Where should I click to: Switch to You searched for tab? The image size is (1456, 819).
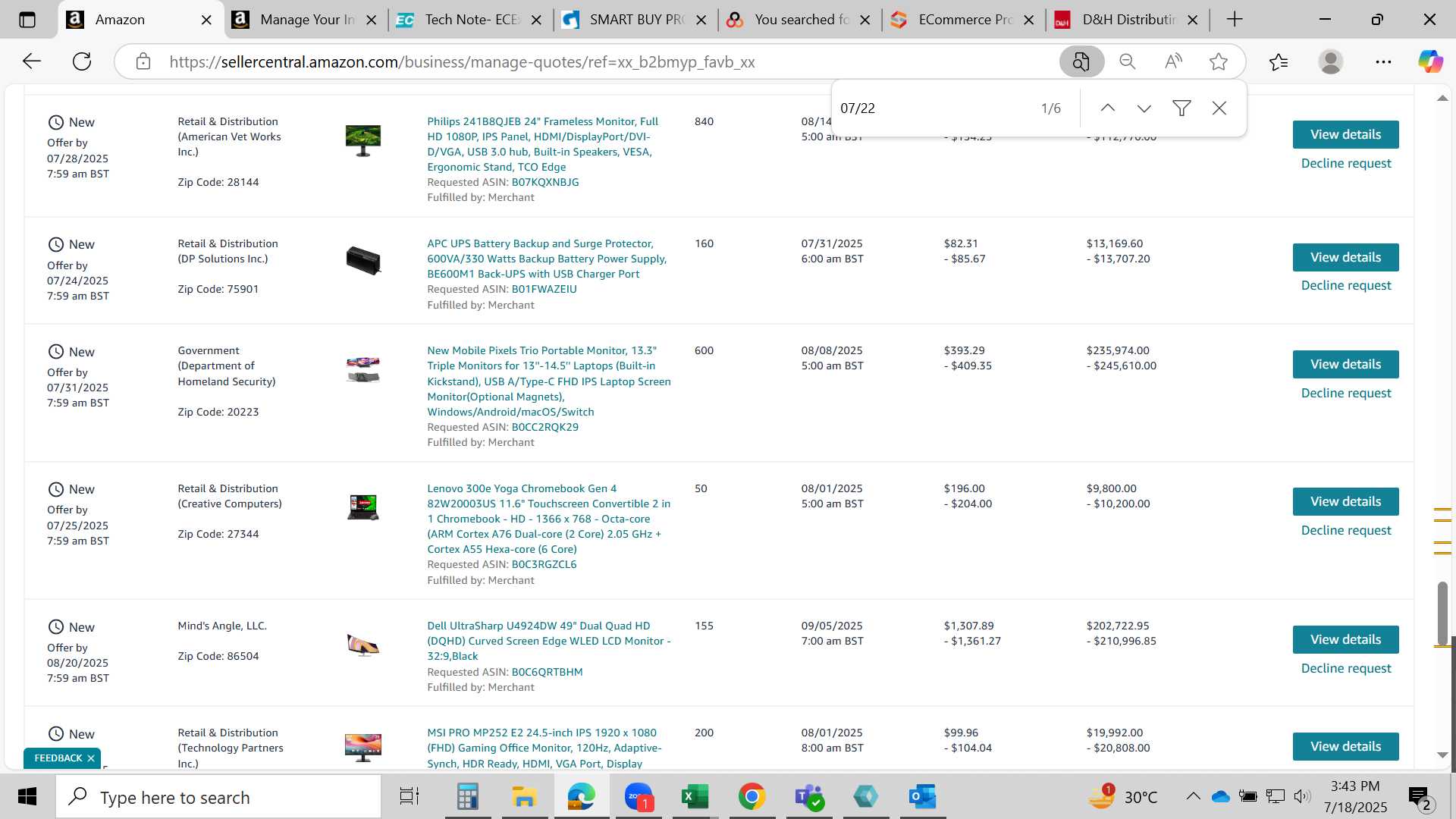[800, 20]
